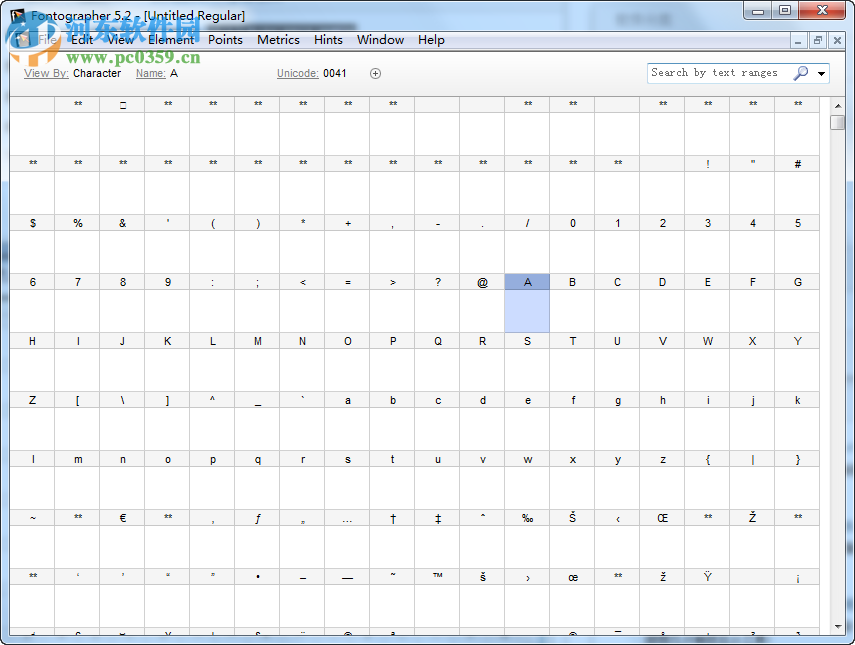Select the lowercase a glyph cell
This screenshot has height=645, width=855.
pos(347,421)
